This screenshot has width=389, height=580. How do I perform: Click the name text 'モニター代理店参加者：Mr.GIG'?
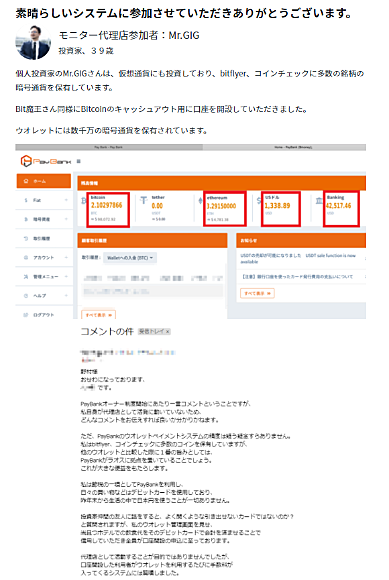(x=129, y=36)
